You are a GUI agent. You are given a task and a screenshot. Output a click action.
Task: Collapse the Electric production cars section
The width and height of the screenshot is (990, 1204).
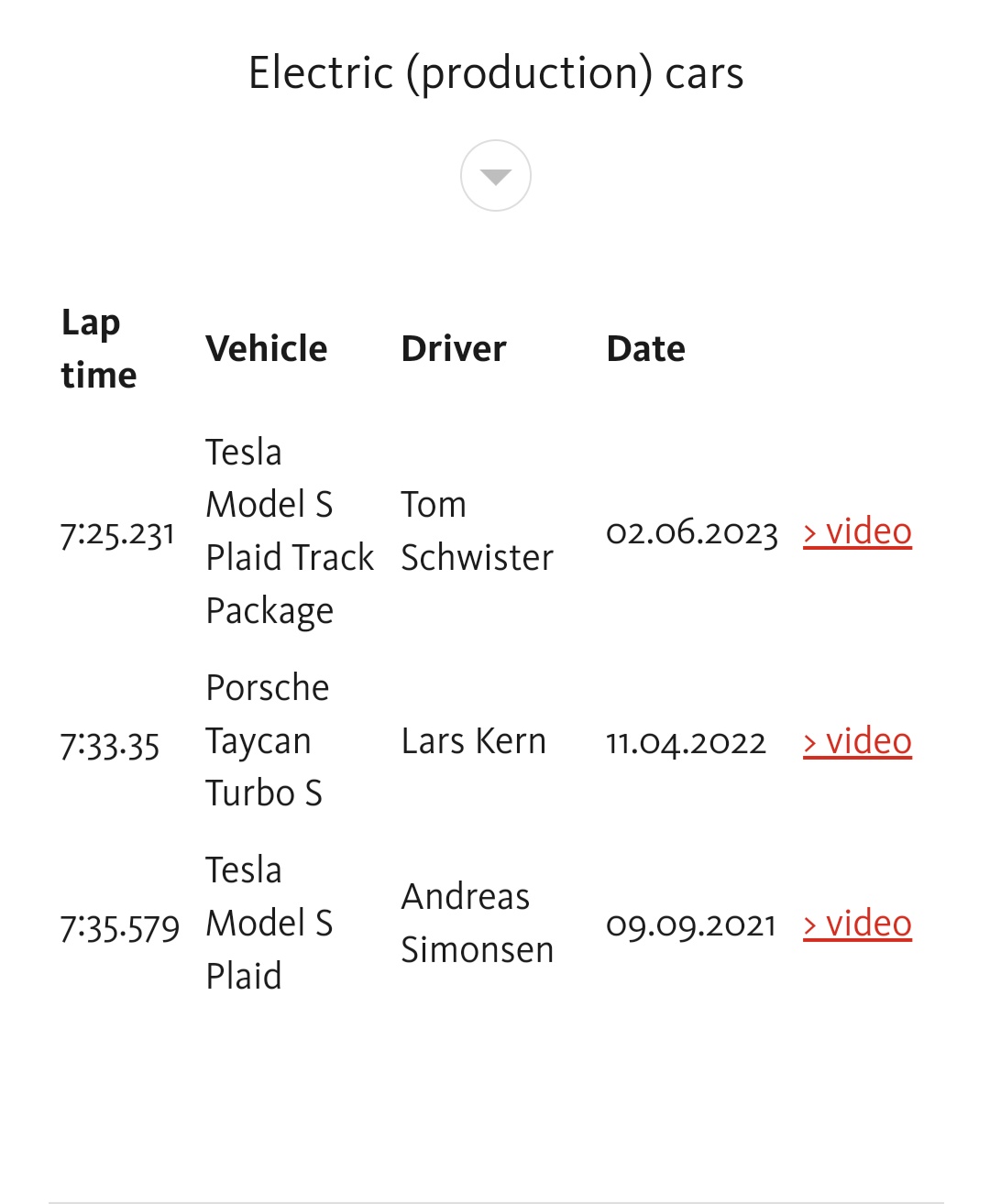click(495, 176)
